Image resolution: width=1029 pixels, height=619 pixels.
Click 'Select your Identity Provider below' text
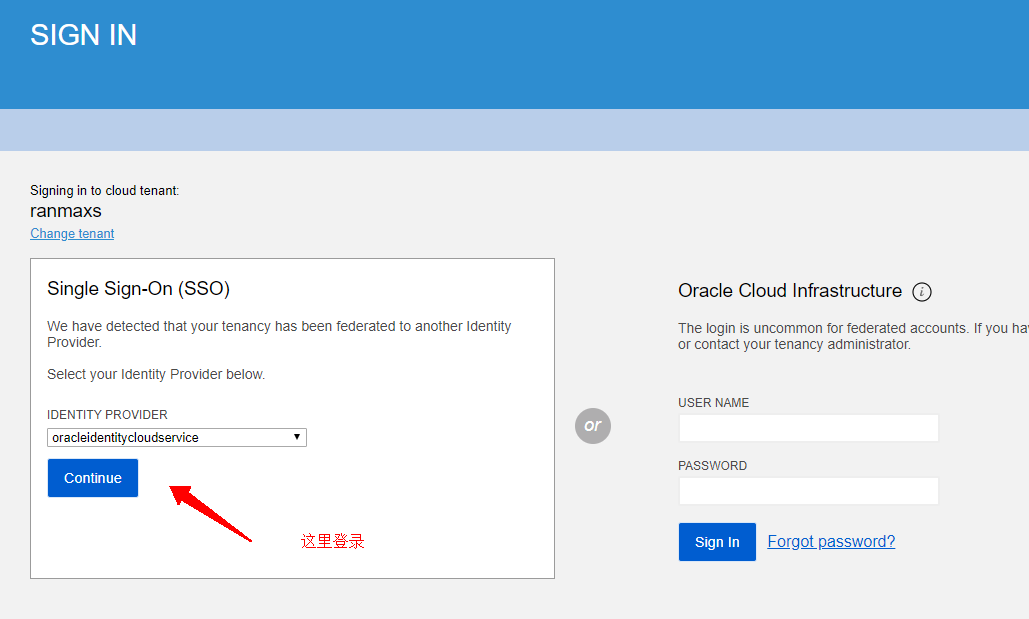(156, 375)
